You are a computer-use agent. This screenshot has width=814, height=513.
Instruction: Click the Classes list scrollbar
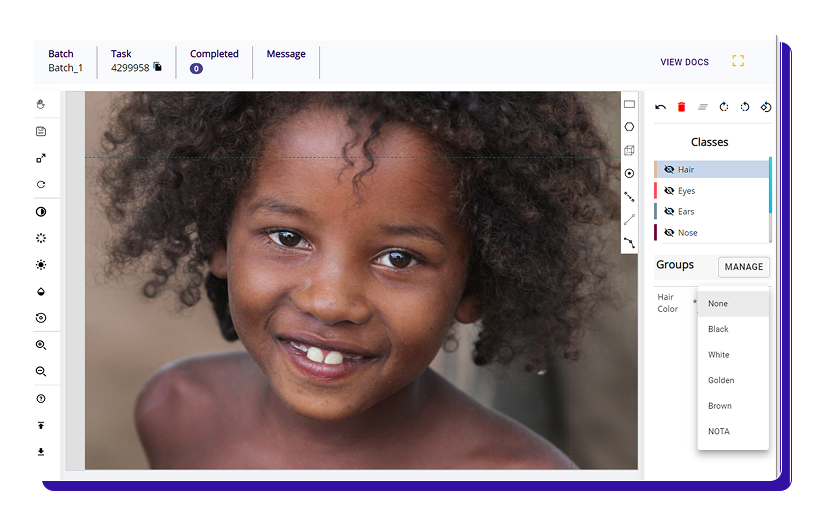(770, 199)
